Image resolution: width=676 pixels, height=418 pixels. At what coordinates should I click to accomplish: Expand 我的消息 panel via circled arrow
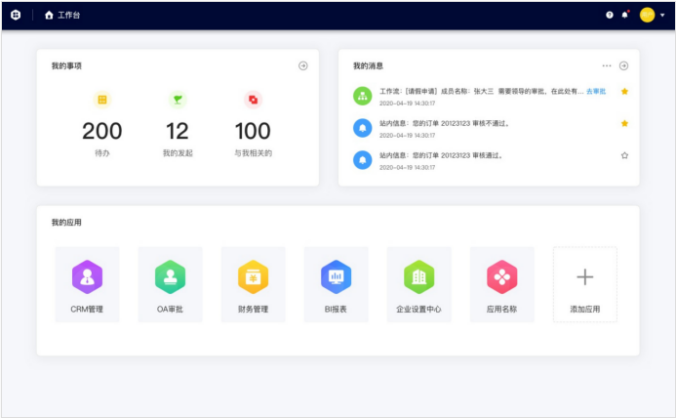[623, 66]
